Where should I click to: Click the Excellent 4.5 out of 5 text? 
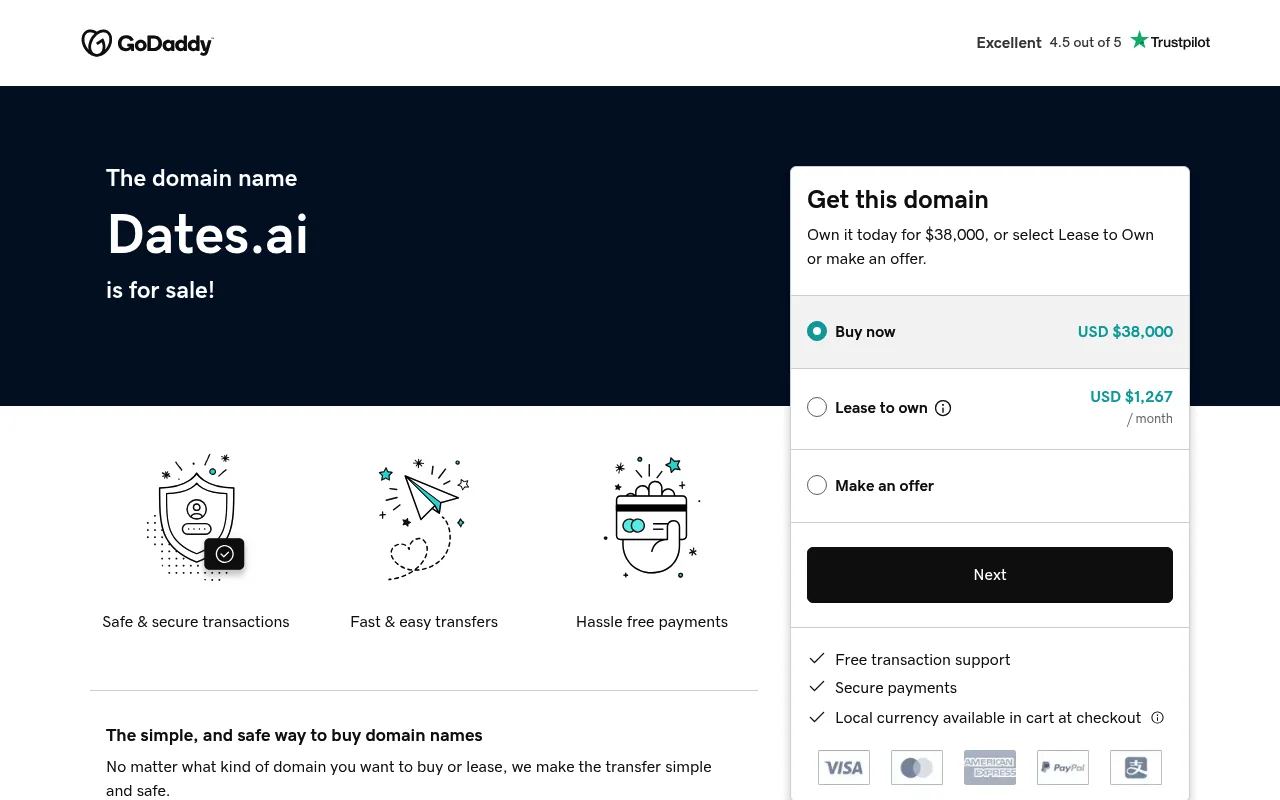coord(1049,42)
